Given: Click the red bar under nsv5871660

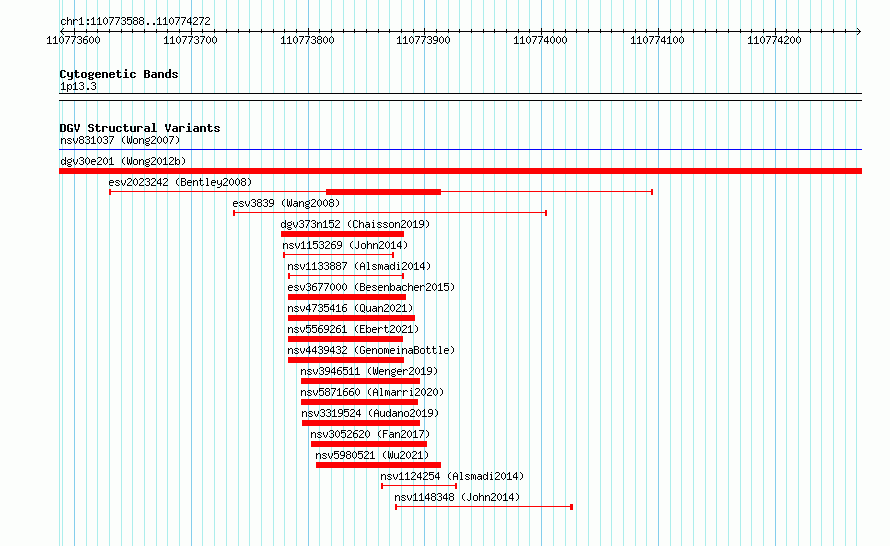Looking at the screenshot, I should click(359, 402).
